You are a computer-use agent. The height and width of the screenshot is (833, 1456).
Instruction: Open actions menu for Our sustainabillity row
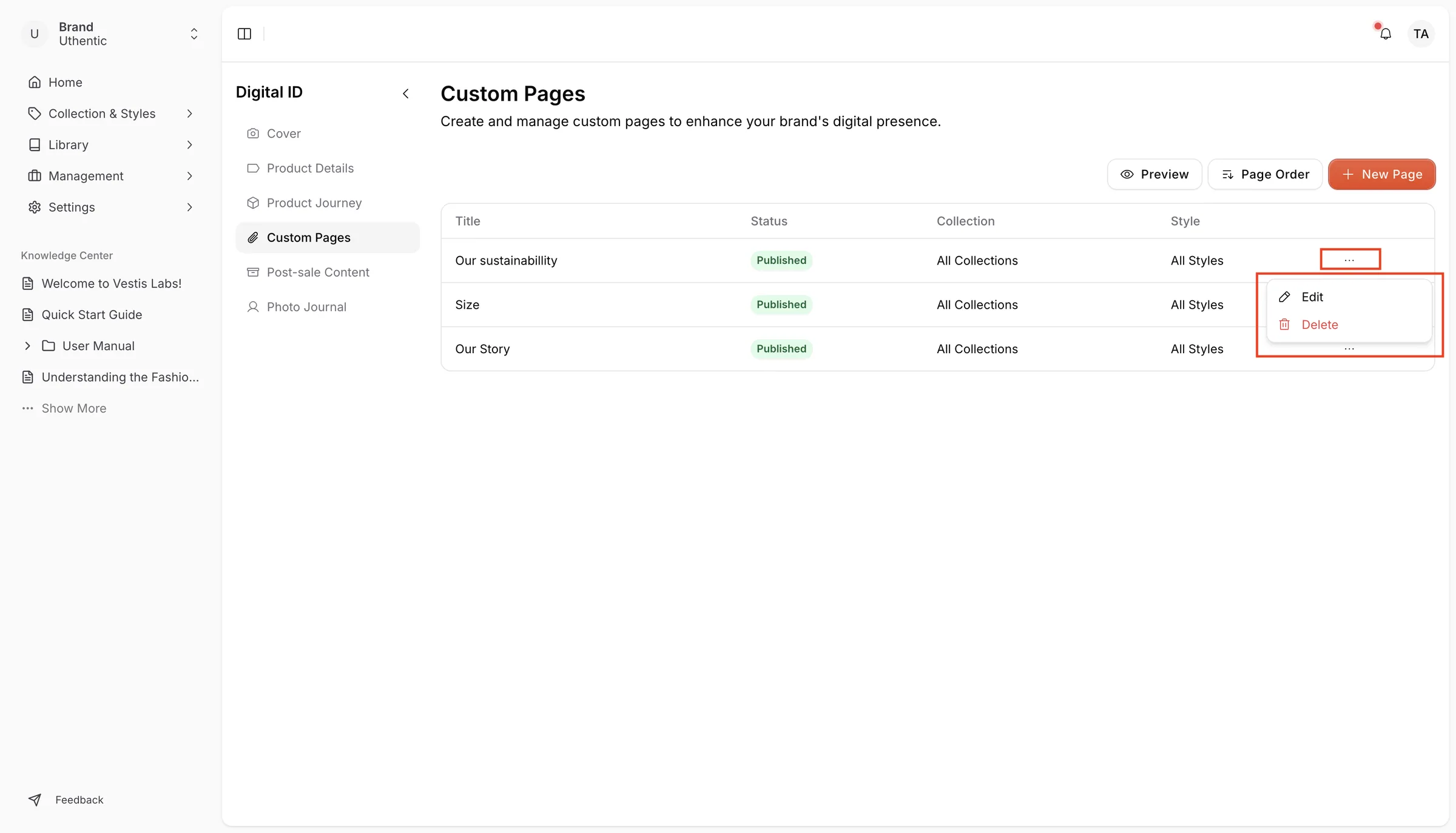(x=1349, y=260)
